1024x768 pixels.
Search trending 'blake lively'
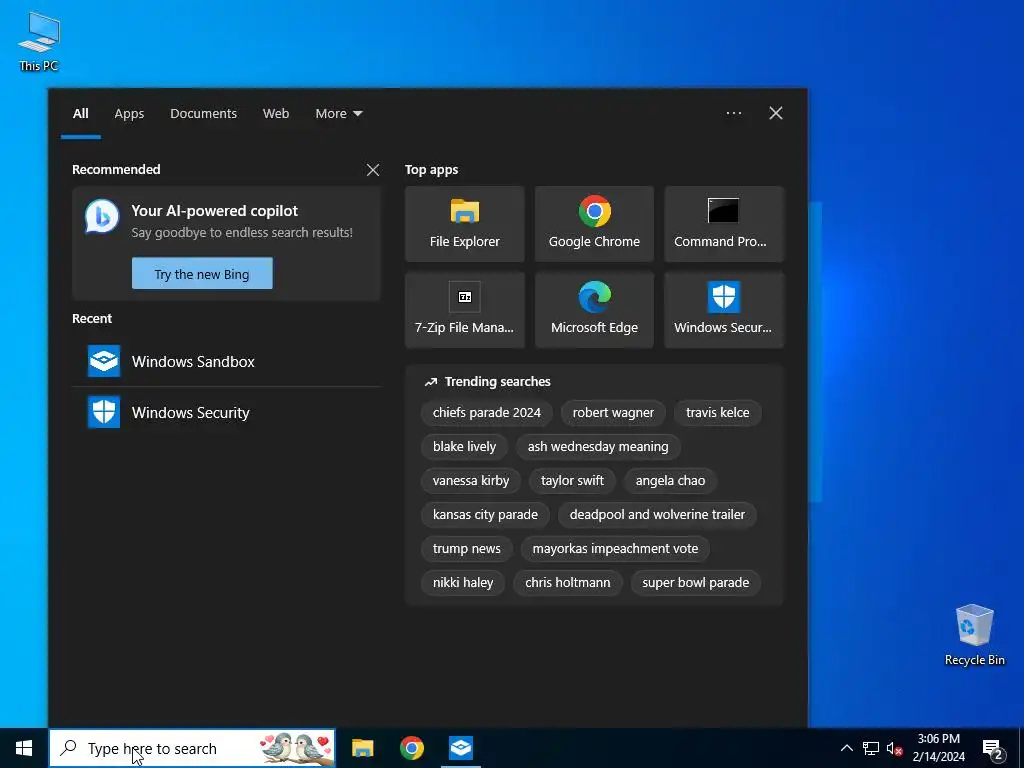point(464,447)
